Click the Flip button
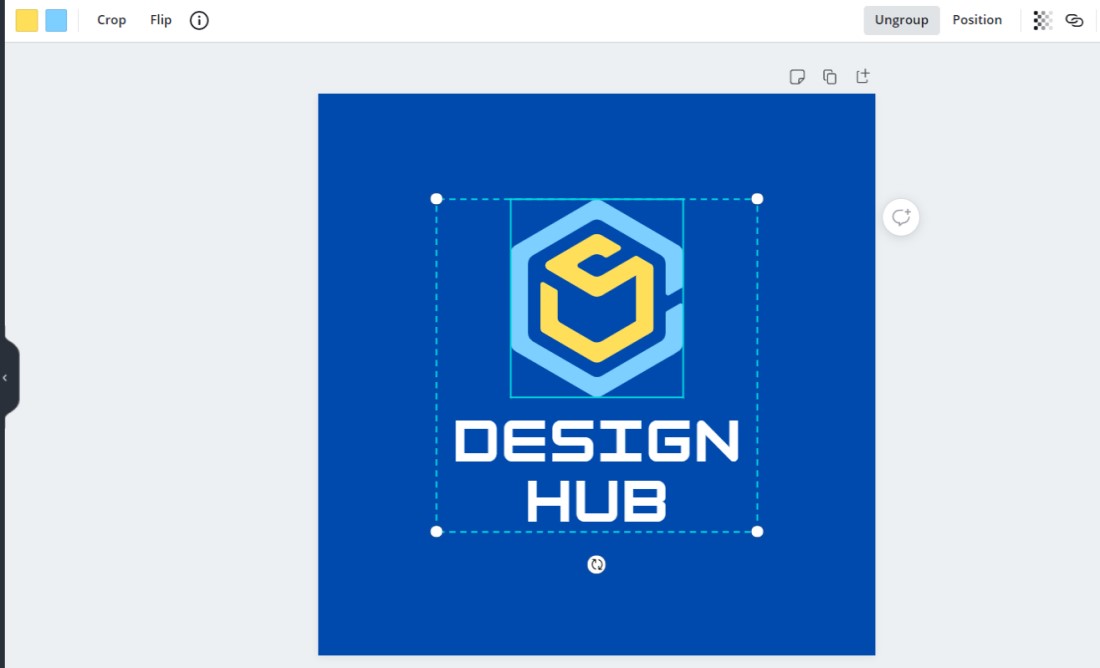Image resolution: width=1100 pixels, height=668 pixels. 161,20
